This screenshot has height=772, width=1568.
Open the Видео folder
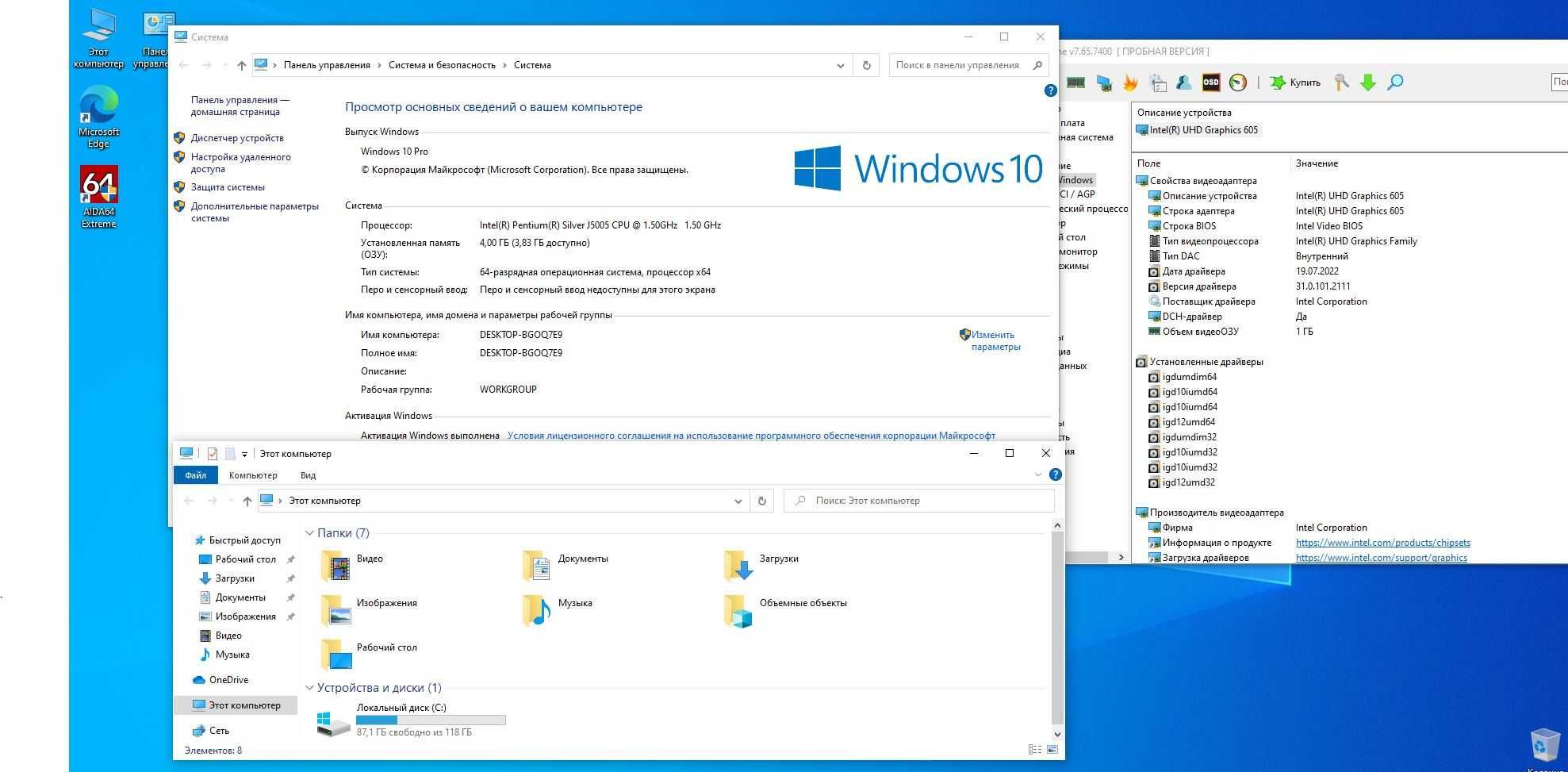click(x=352, y=566)
